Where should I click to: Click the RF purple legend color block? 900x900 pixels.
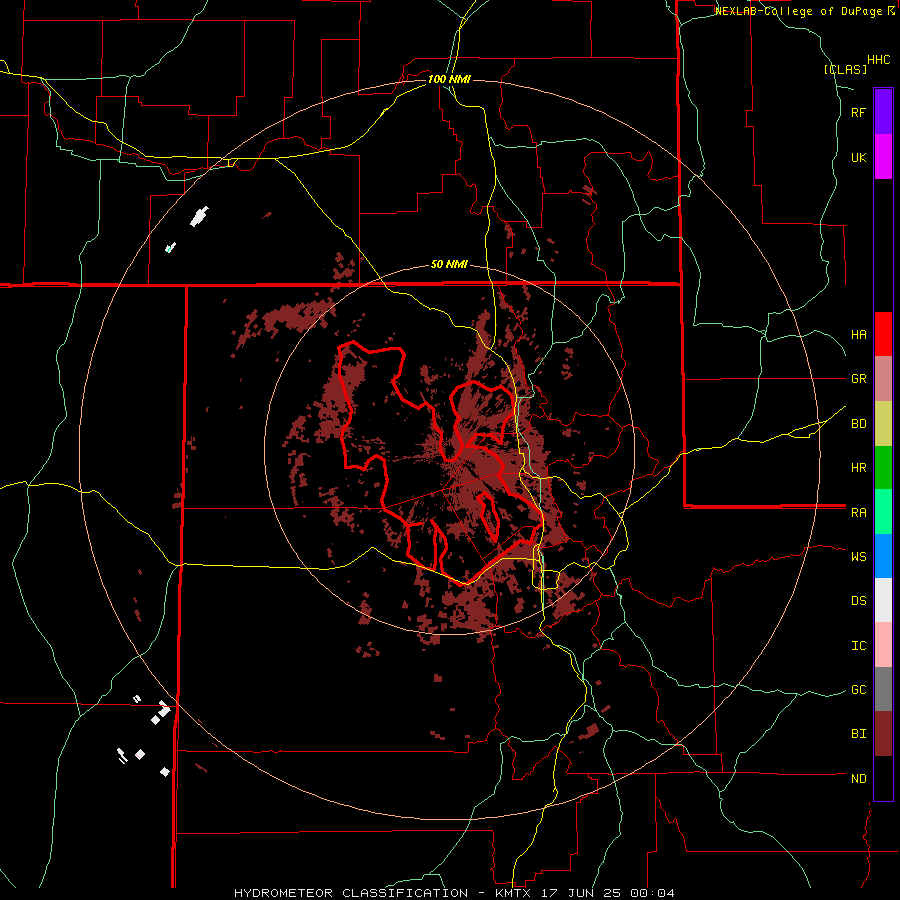pos(883,112)
